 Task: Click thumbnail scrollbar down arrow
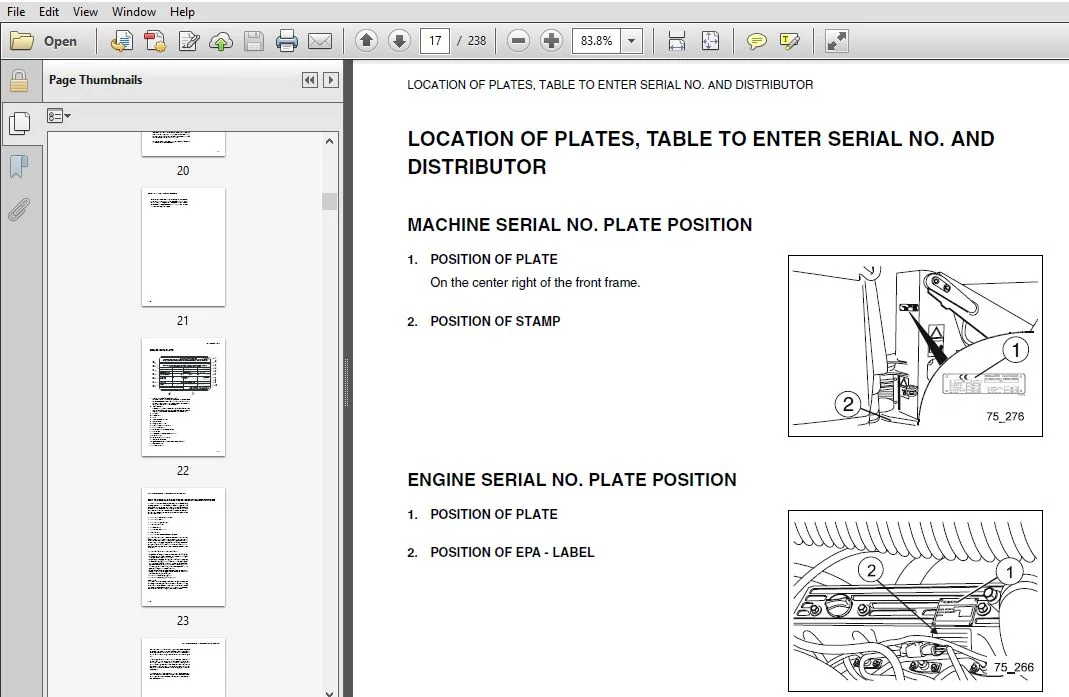pyautogui.click(x=329, y=692)
